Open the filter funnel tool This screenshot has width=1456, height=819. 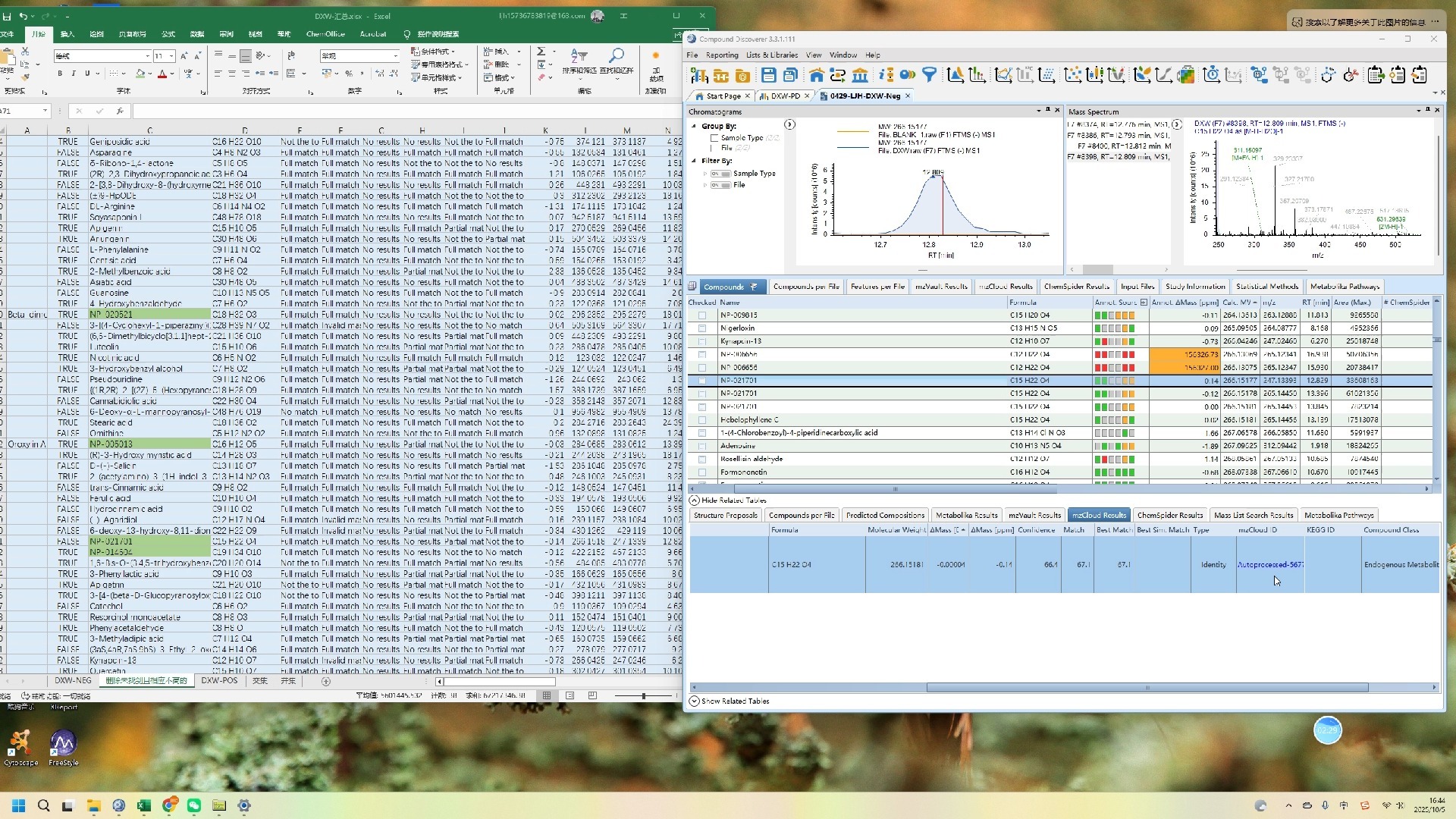click(929, 74)
